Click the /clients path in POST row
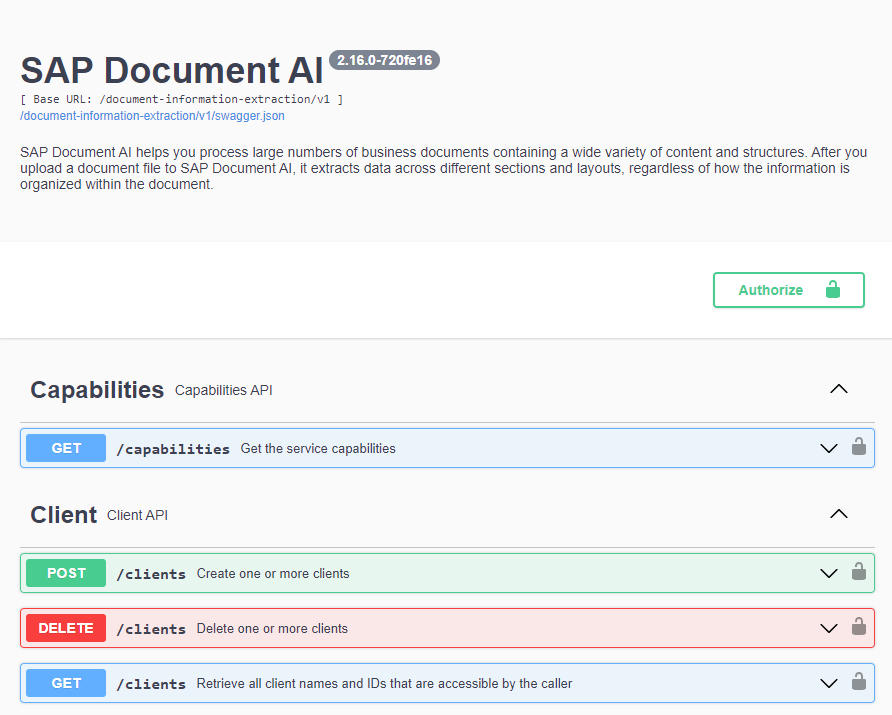 tap(151, 574)
